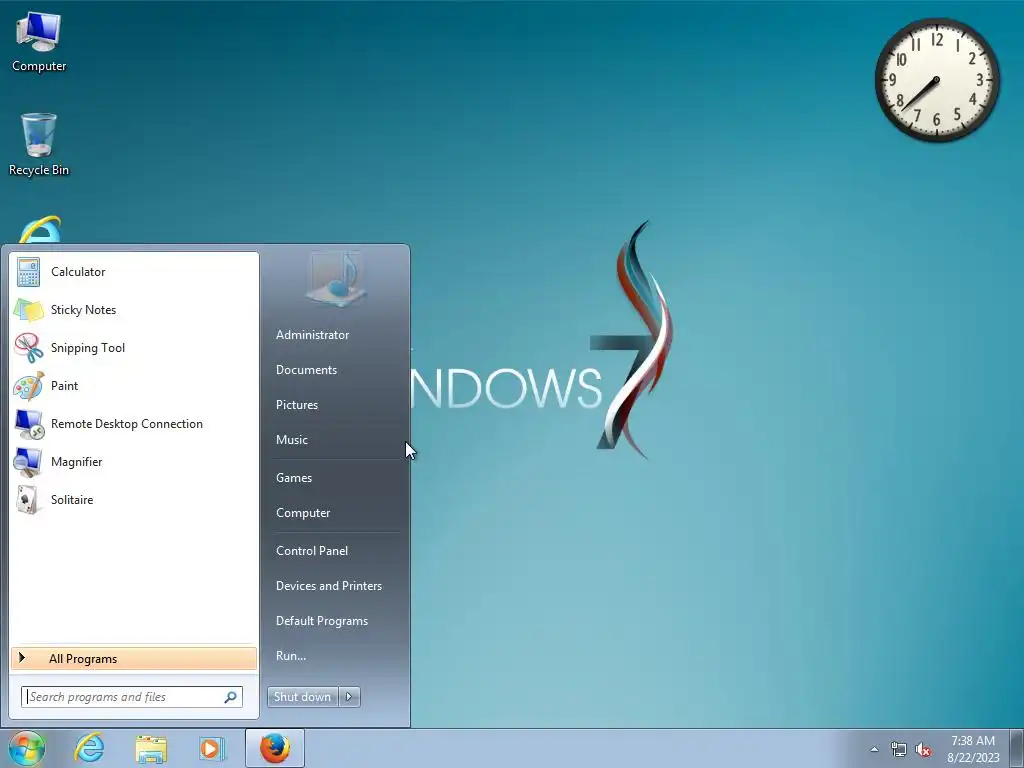Select the Internet Explorer desktop icon
Screen dimensions: 1024x768
[x=40, y=230]
